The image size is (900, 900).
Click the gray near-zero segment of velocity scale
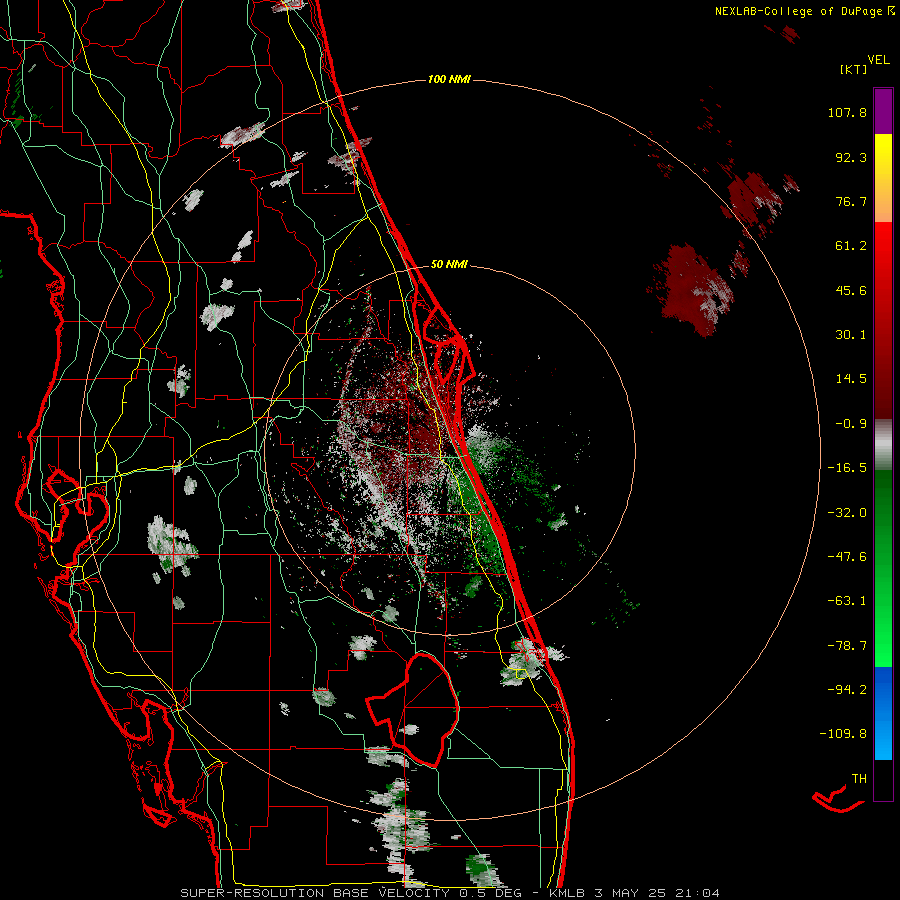point(883,444)
